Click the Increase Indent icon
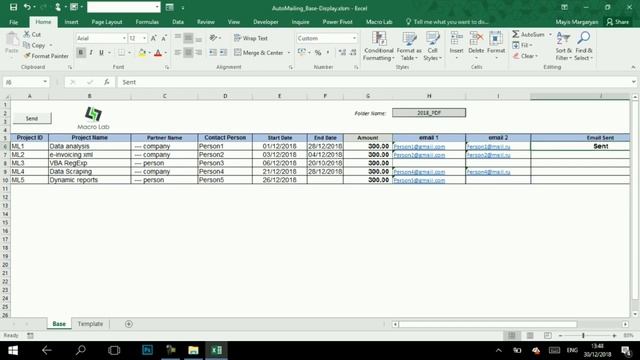 (224, 52)
